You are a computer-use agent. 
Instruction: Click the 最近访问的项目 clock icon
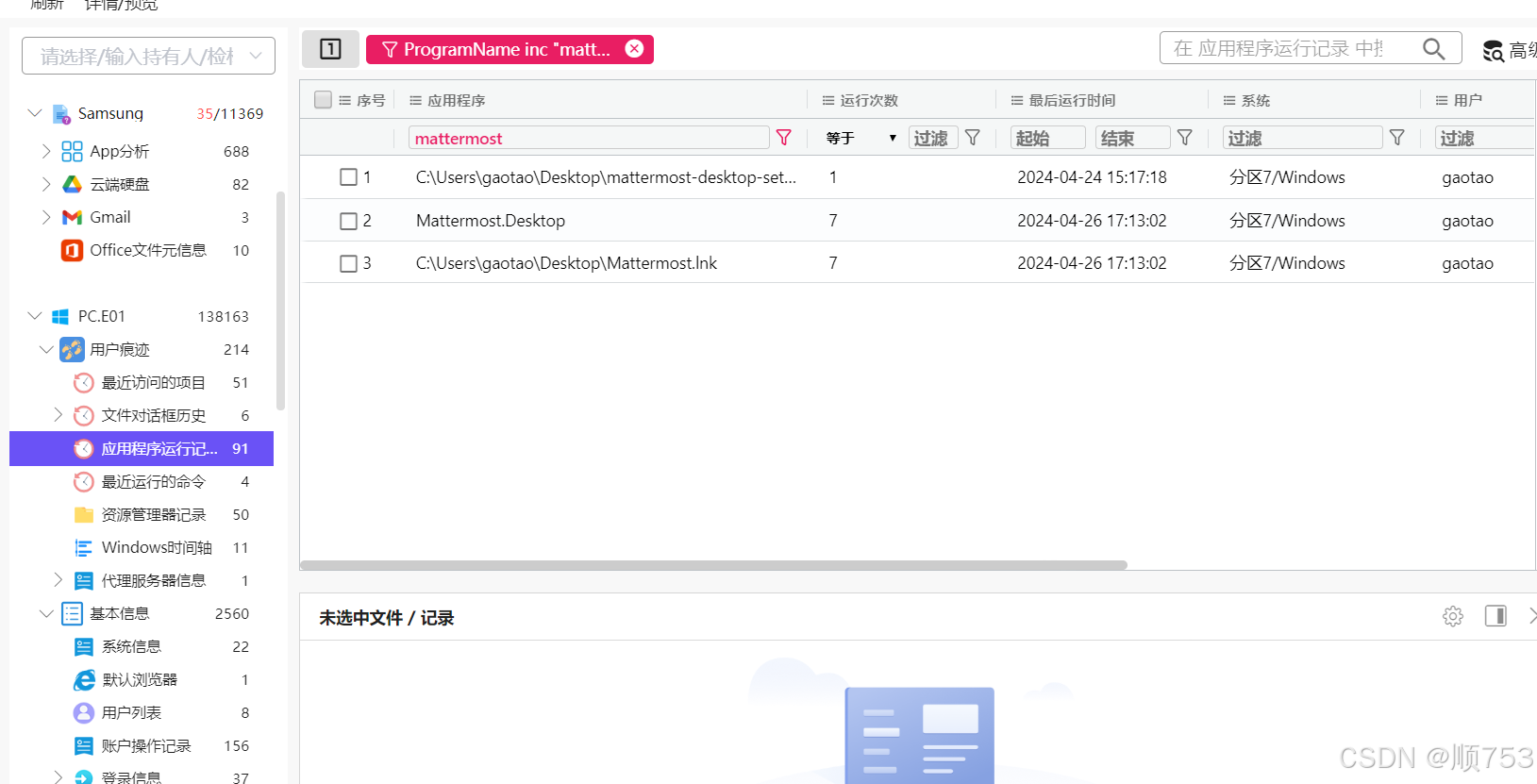[x=84, y=382]
